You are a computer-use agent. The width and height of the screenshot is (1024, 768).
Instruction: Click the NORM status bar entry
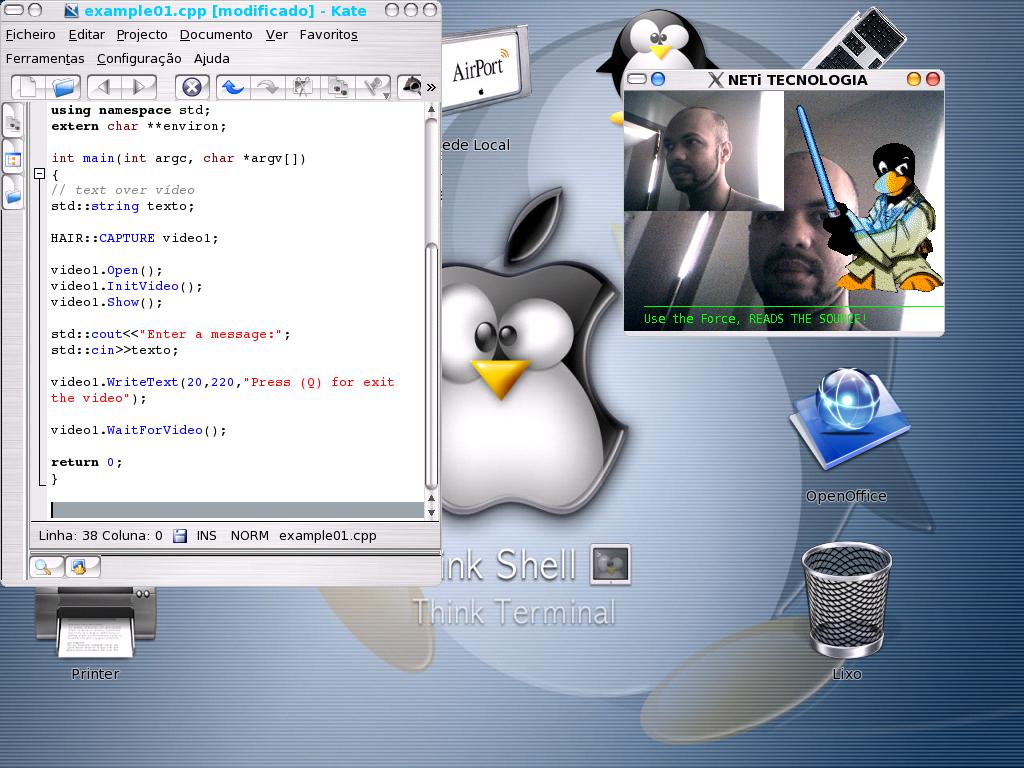point(249,536)
